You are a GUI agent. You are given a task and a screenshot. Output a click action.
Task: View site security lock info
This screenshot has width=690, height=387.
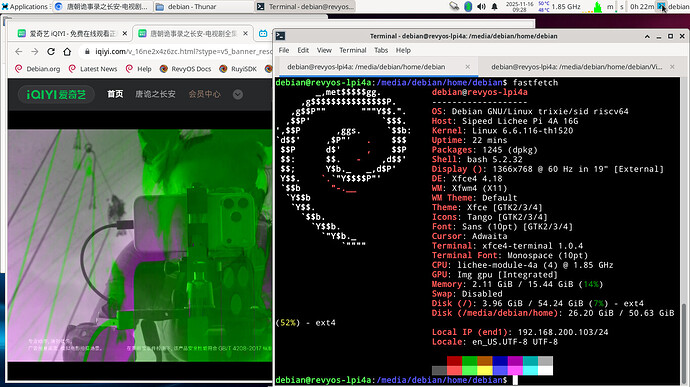pos(87,52)
